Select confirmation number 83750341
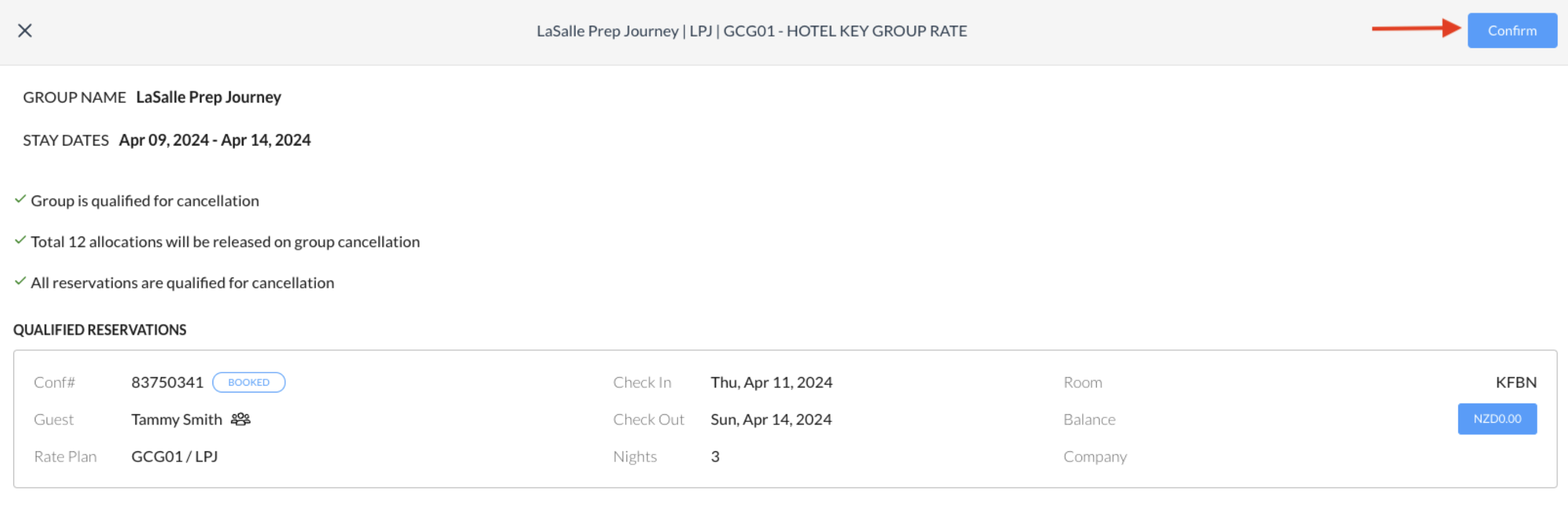 [x=167, y=382]
